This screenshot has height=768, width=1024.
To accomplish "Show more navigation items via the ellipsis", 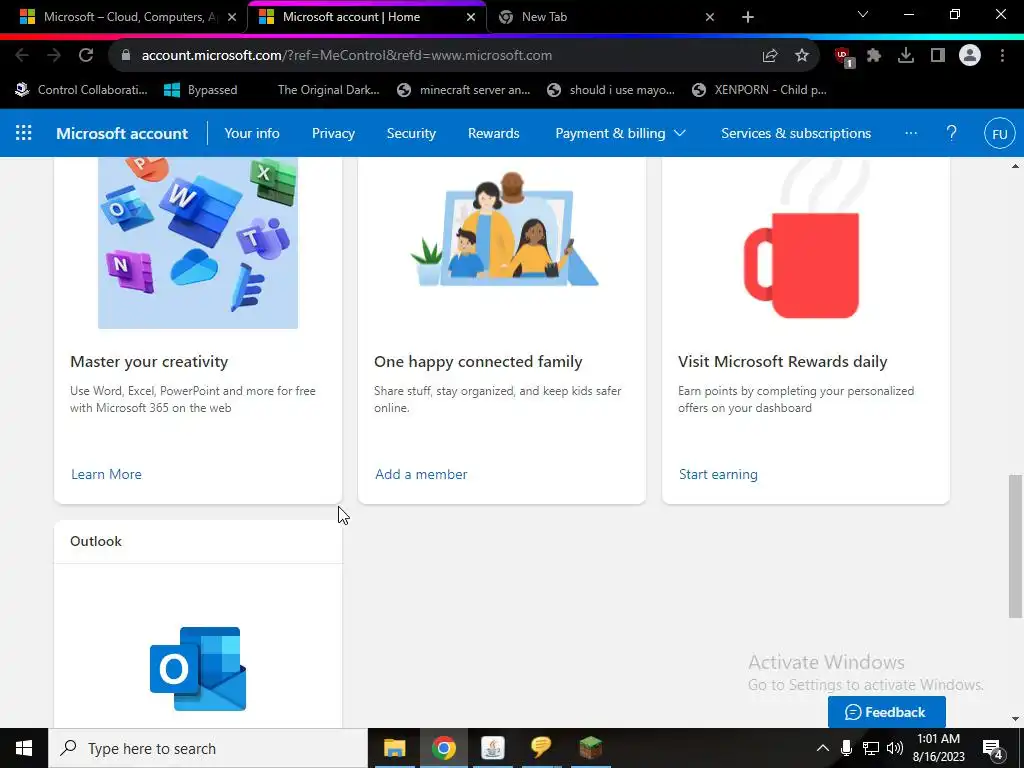I will 911,133.
